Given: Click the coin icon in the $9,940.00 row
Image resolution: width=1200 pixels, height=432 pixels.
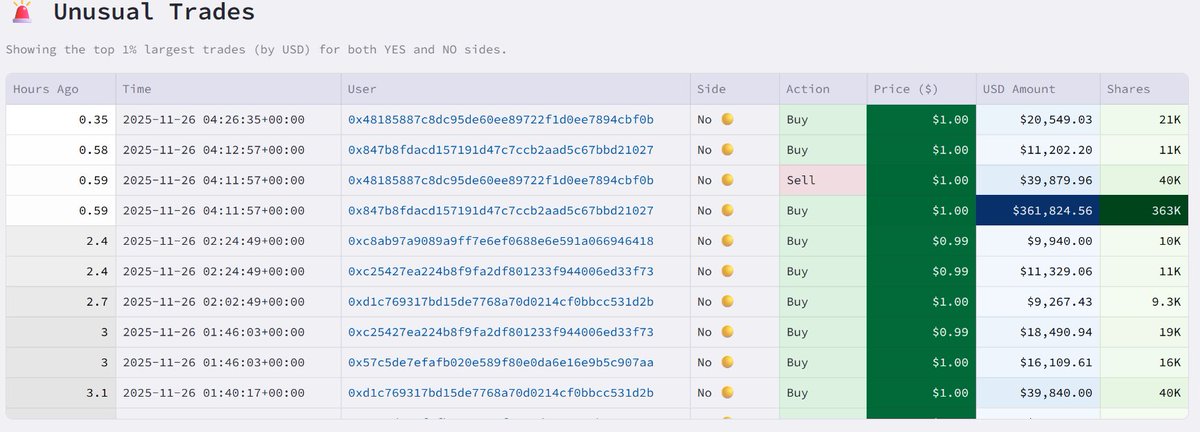Looking at the screenshot, I should (x=728, y=241).
